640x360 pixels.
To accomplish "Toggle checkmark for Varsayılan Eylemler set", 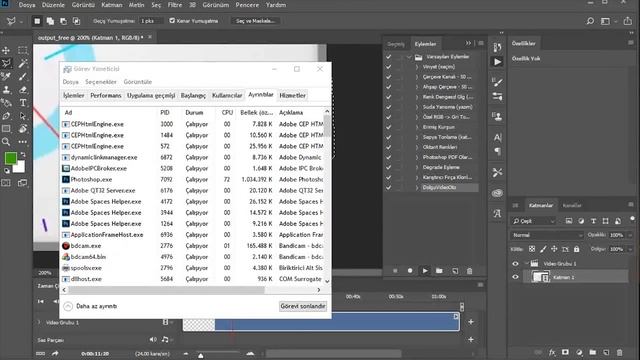I will [x=389, y=57].
